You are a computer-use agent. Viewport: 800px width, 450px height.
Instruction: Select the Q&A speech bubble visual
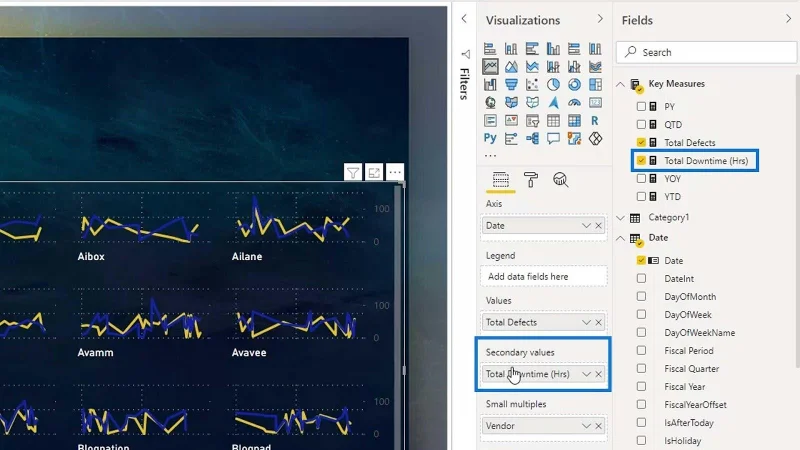553,138
